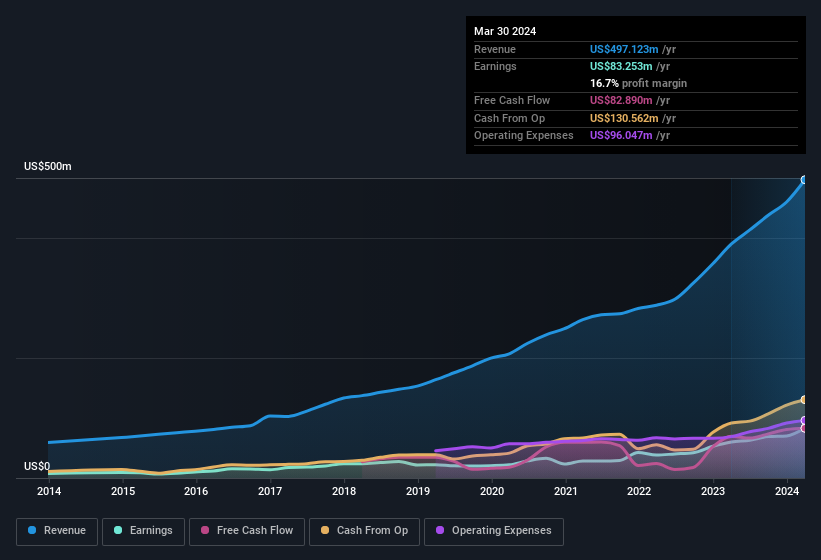The image size is (821, 560).
Task: Click the 16.7% profit margin text
Action: point(638,83)
